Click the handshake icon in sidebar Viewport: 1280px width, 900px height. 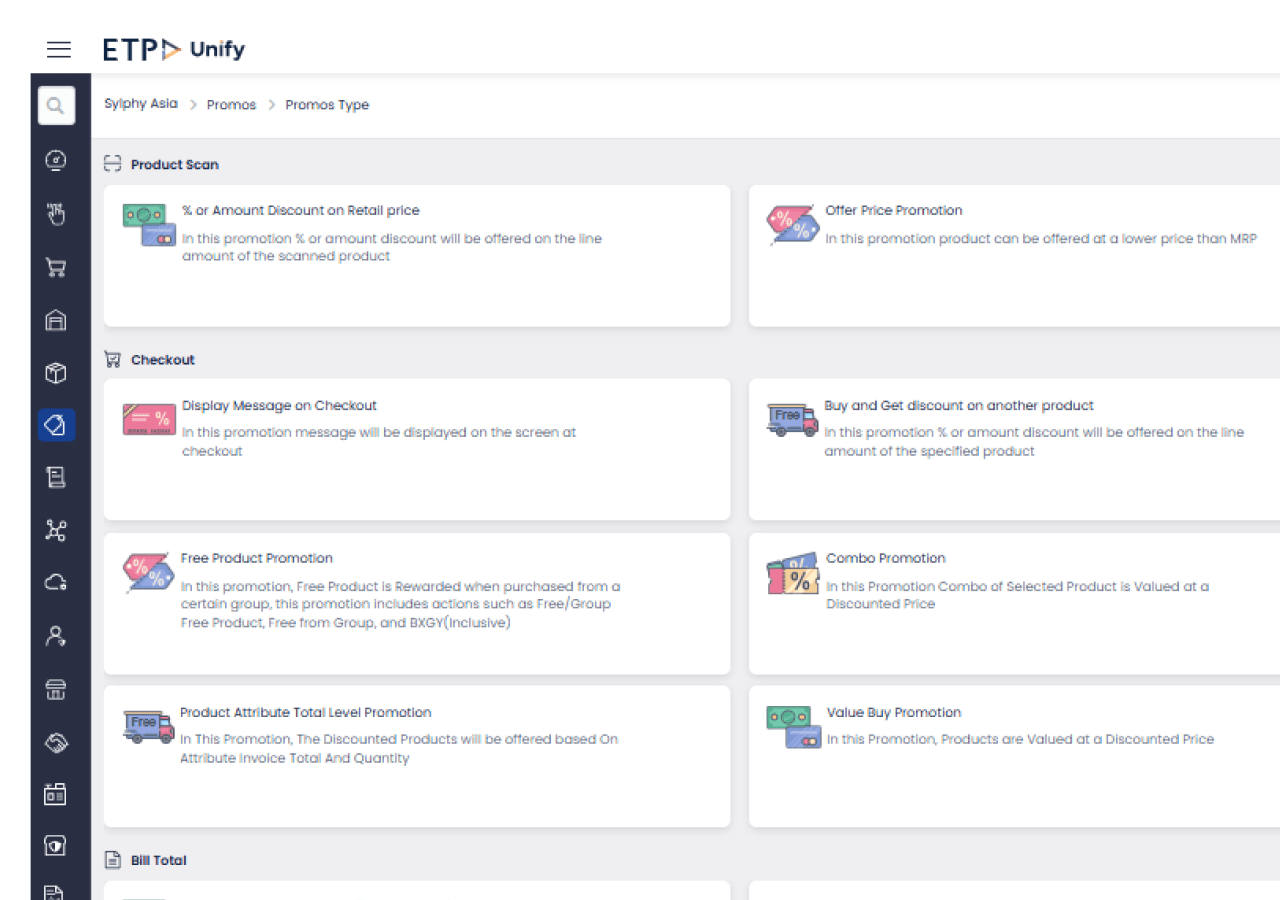coord(56,742)
